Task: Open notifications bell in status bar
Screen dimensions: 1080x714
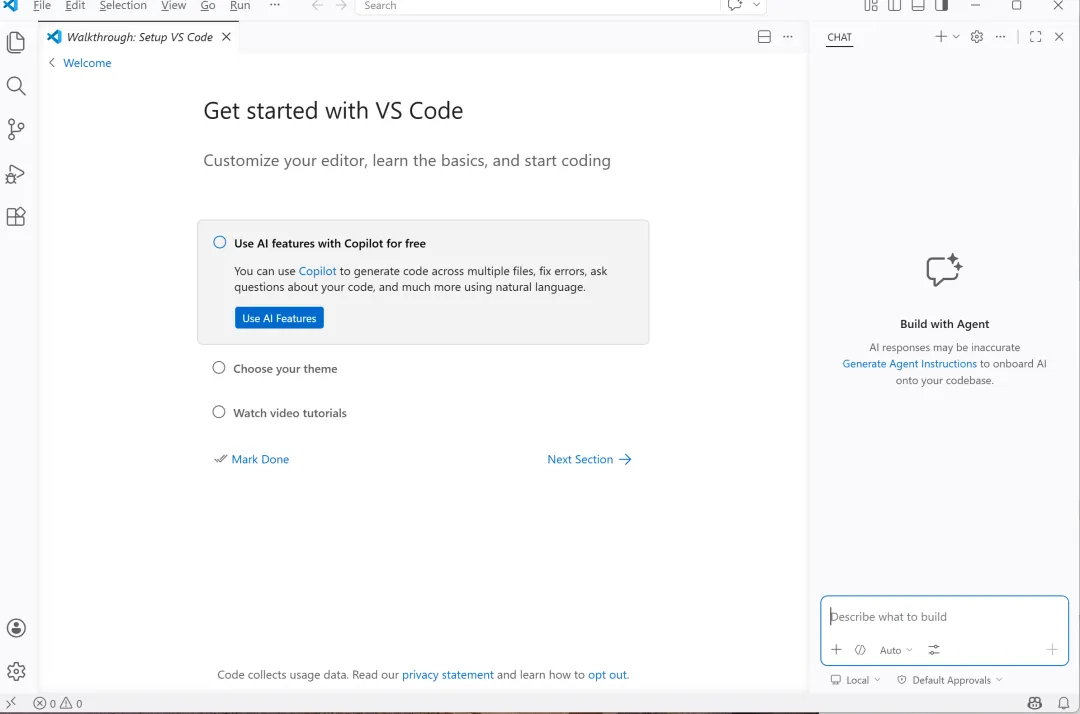Action: (x=1063, y=703)
